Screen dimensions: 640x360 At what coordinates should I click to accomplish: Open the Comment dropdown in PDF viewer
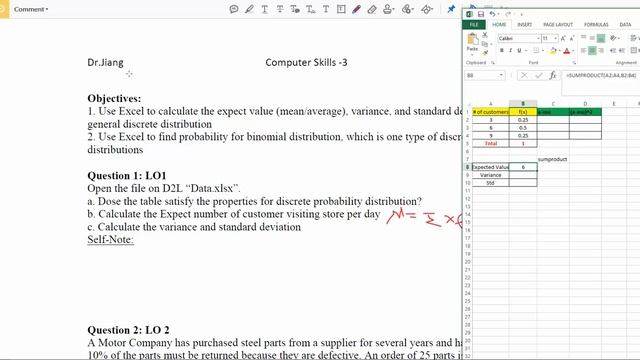[31, 9]
